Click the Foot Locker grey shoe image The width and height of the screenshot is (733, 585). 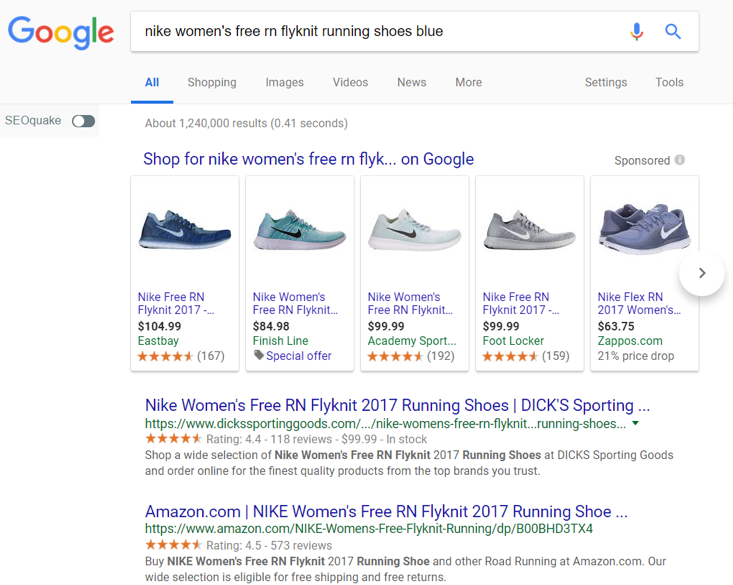coord(530,230)
